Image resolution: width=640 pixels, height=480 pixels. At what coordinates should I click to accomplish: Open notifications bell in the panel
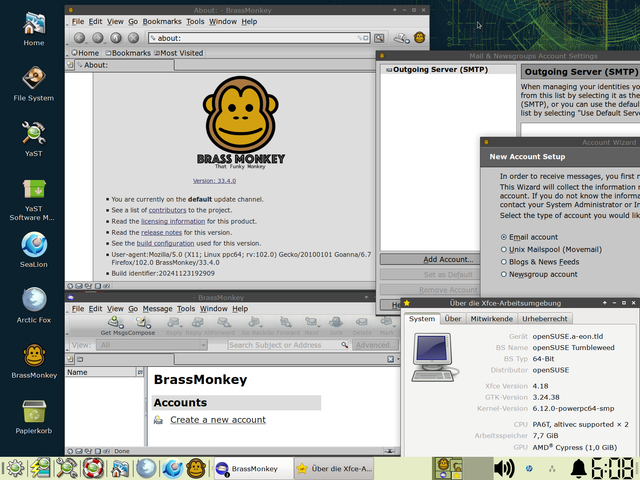(579, 468)
